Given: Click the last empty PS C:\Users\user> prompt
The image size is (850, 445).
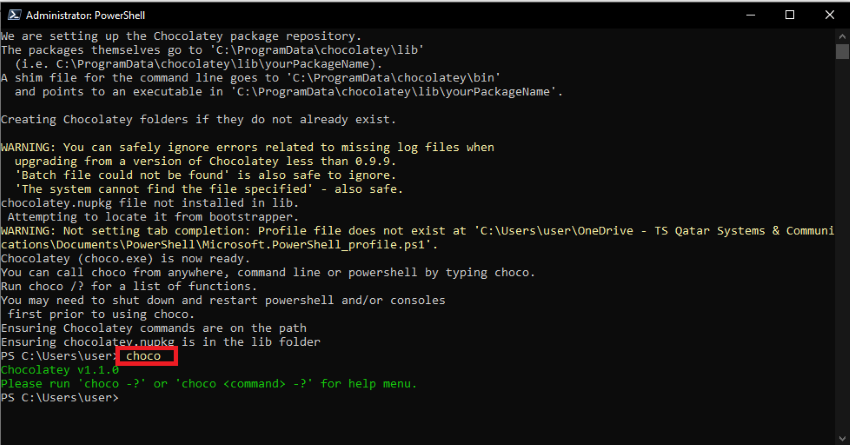Looking at the screenshot, I should pyautogui.click(x=60, y=398).
